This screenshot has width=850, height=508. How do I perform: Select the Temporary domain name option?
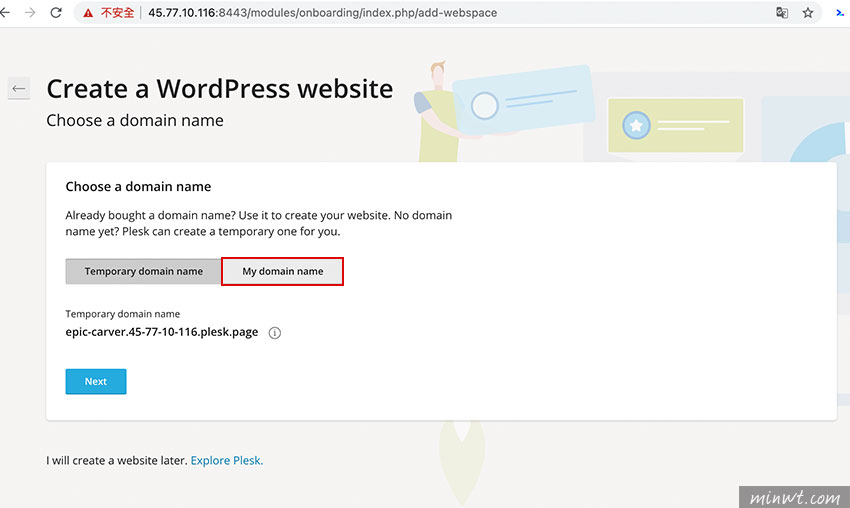[x=143, y=271]
